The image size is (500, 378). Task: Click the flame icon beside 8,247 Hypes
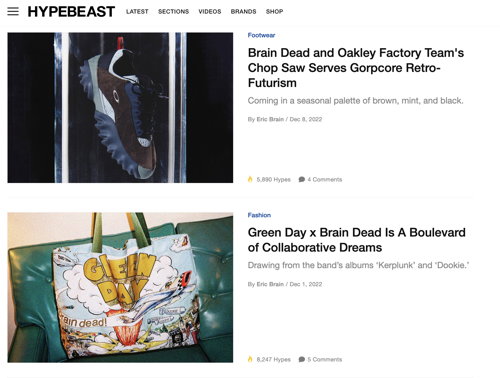(x=250, y=359)
